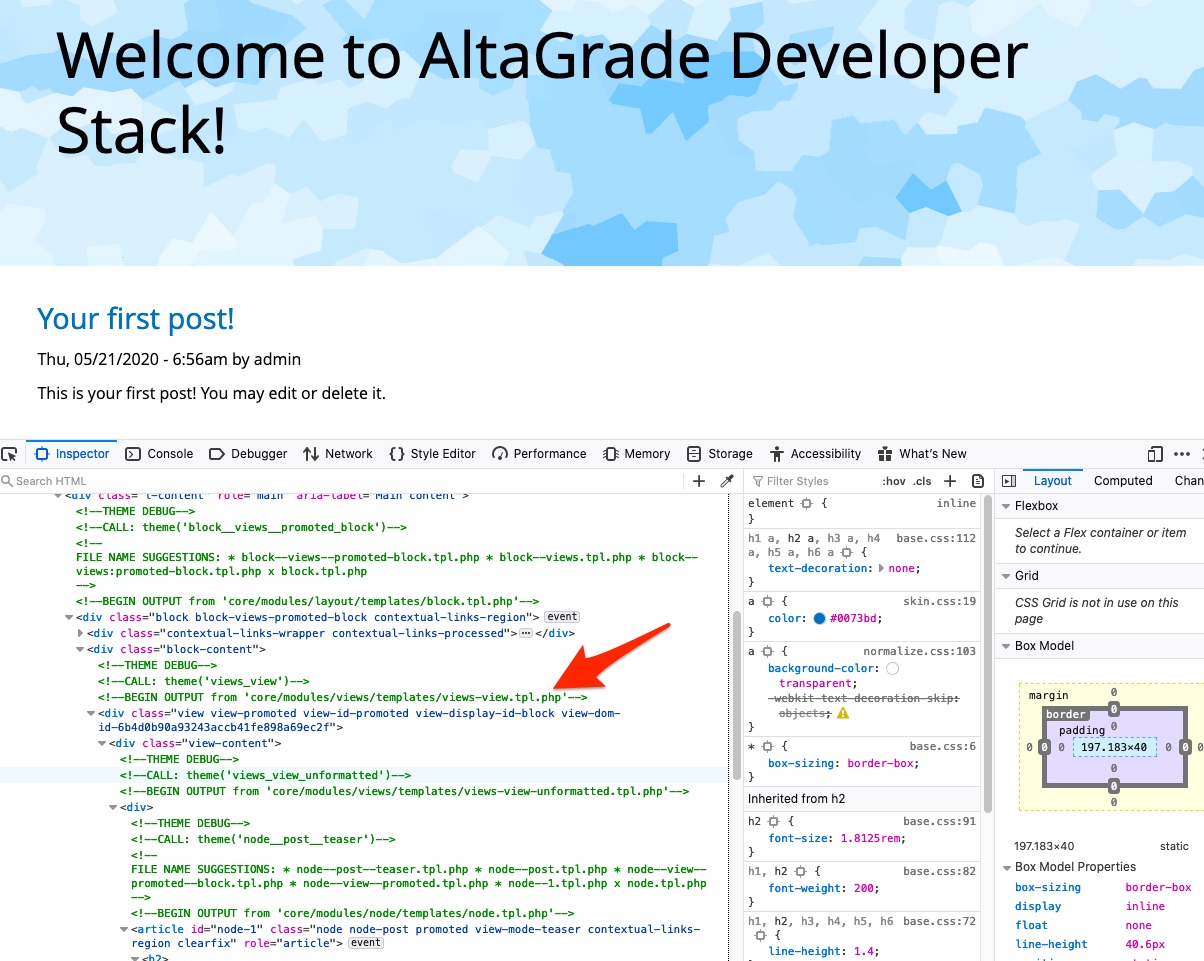The width and height of the screenshot is (1204, 961).
Task: Click the selector highlighter icon beside element rule
Action: tap(808, 504)
